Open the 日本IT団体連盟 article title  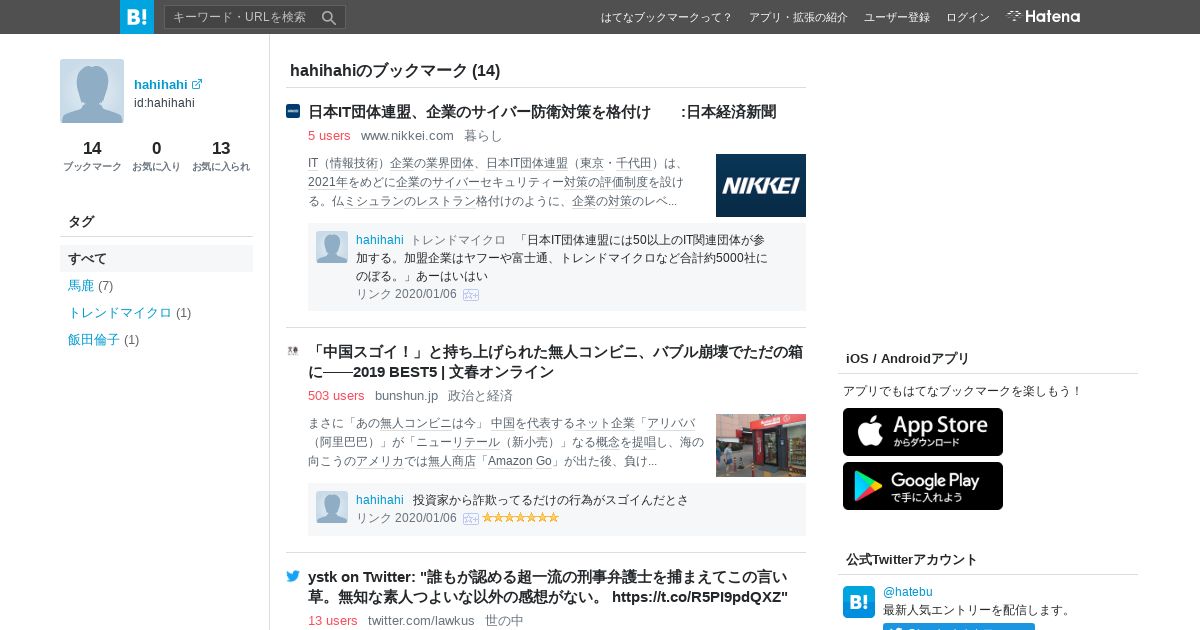[x=542, y=111]
